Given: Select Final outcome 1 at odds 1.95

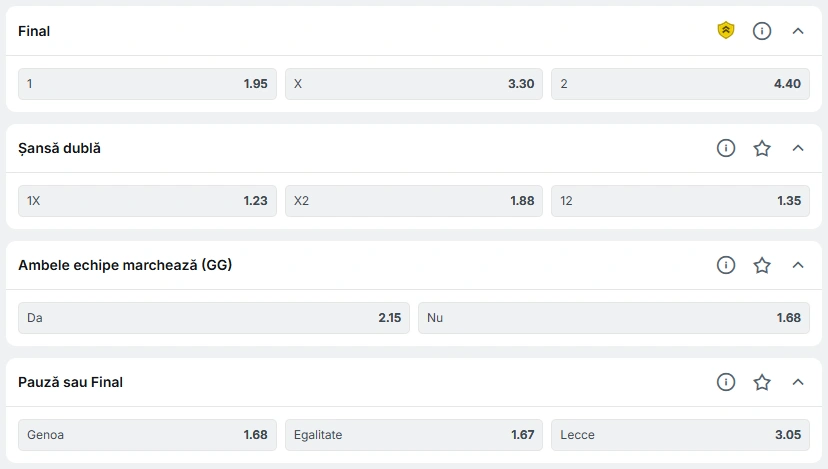Looking at the screenshot, I should click(x=147, y=84).
